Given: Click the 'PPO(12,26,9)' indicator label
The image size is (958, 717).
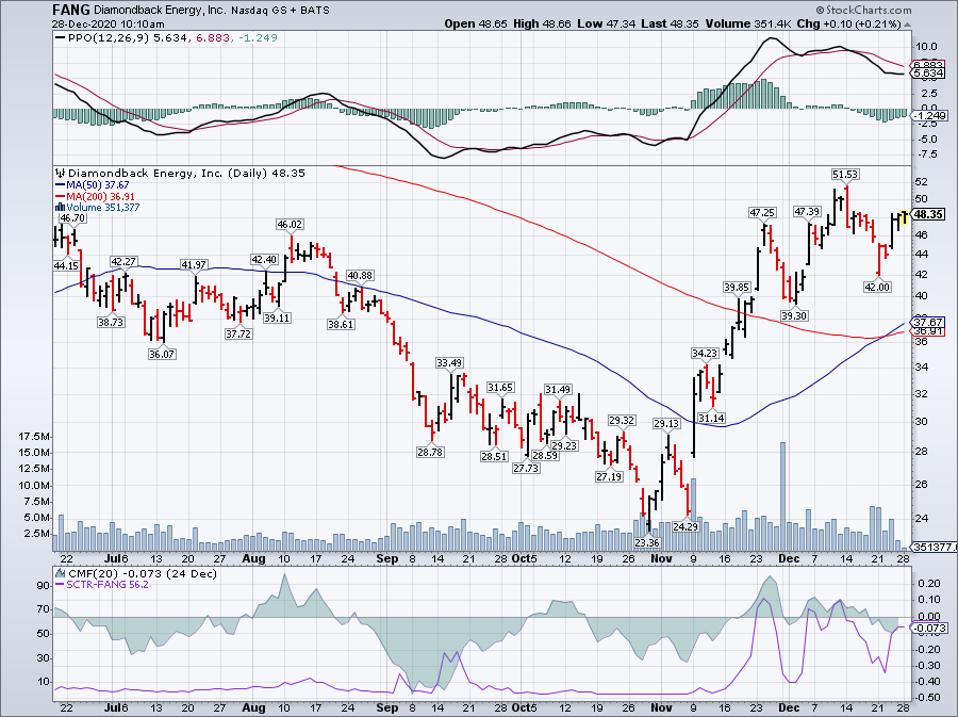Looking at the screenshot, I should tap(109, 38).
